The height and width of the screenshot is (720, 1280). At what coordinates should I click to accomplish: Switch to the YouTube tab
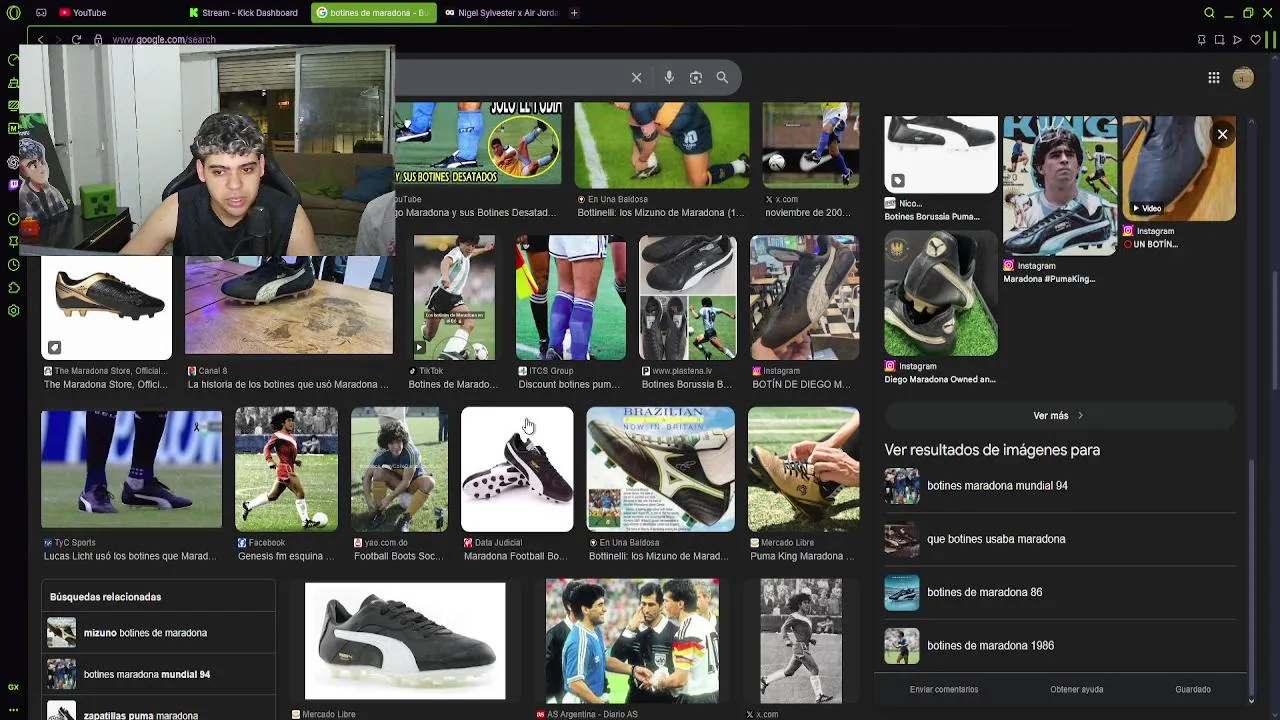coord(82,13)
